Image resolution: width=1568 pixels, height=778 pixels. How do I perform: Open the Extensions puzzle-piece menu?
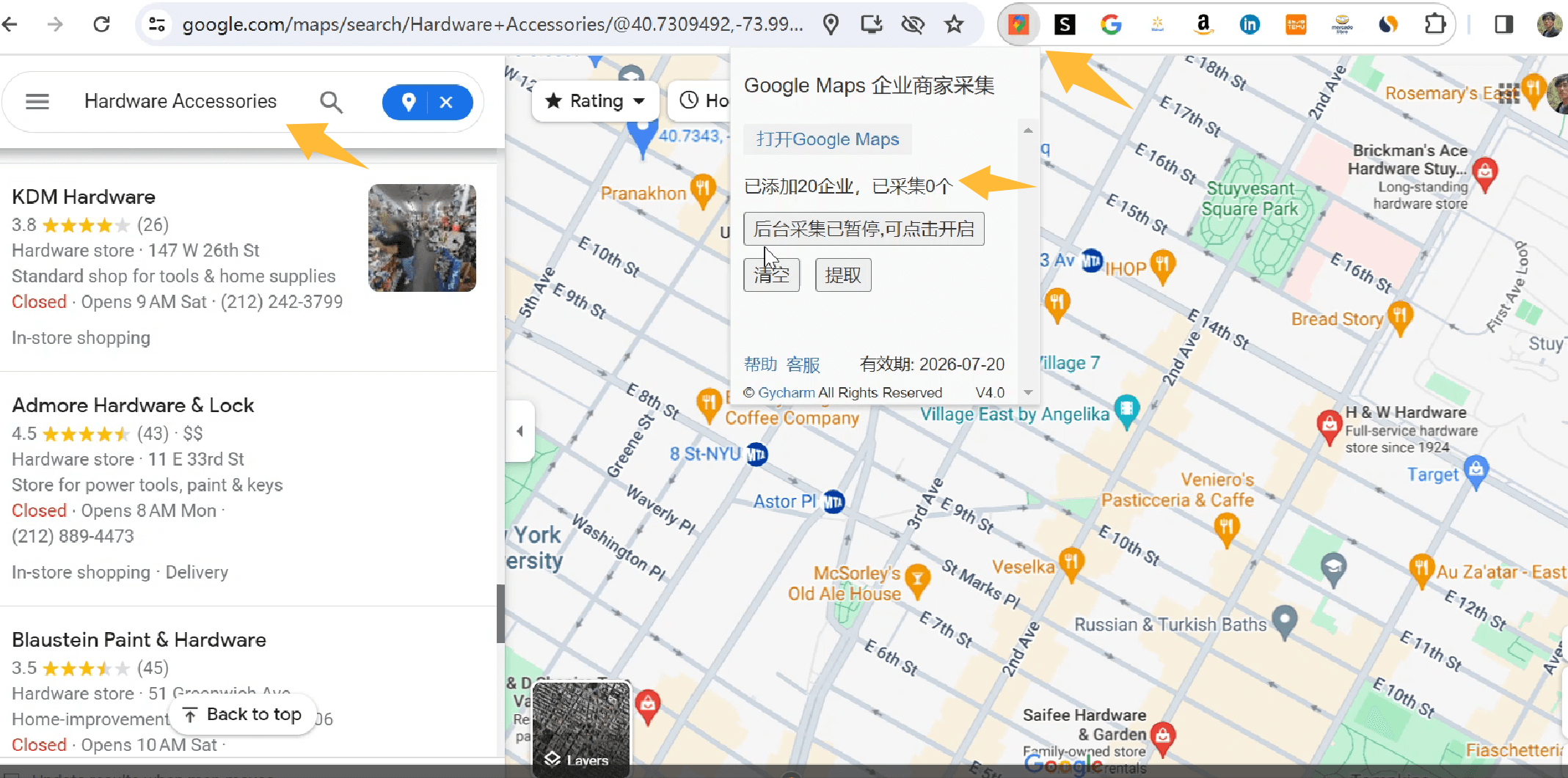coord(1434,24)
